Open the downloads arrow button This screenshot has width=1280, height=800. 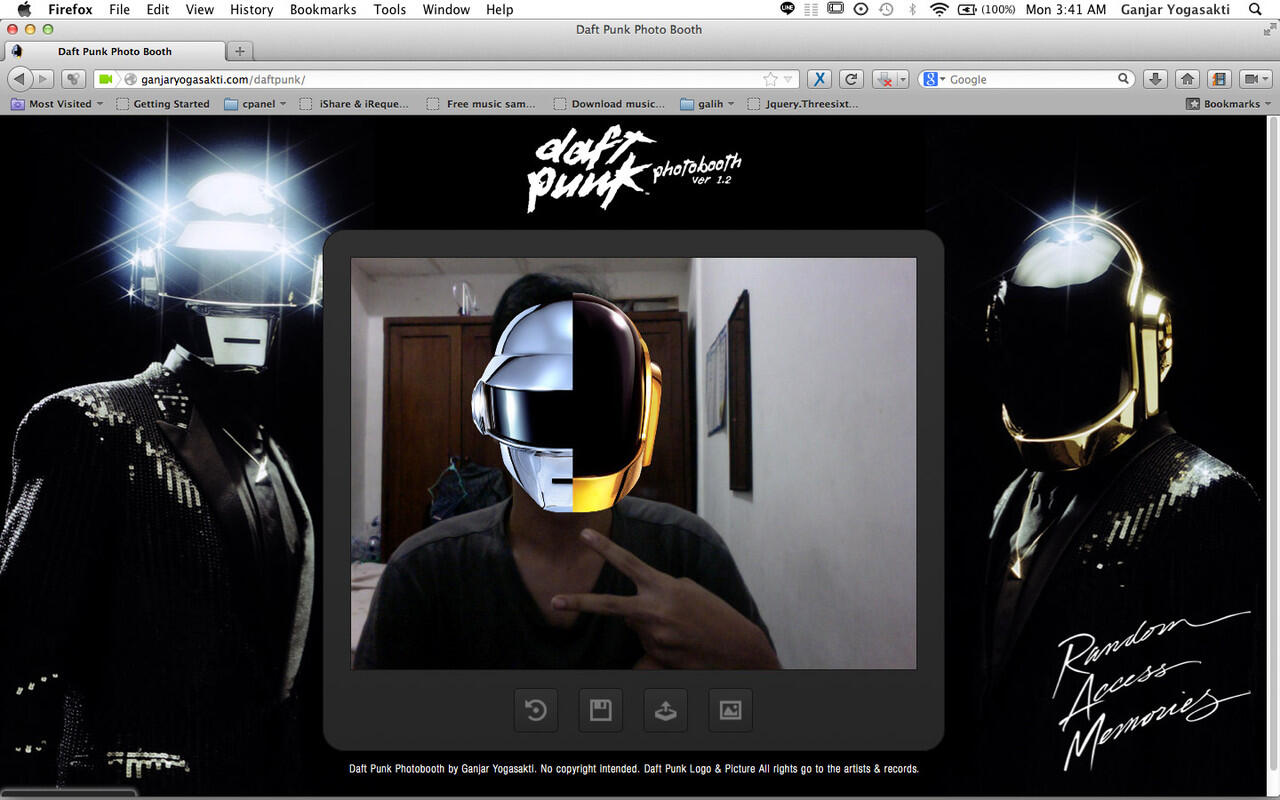(1155, 79)
